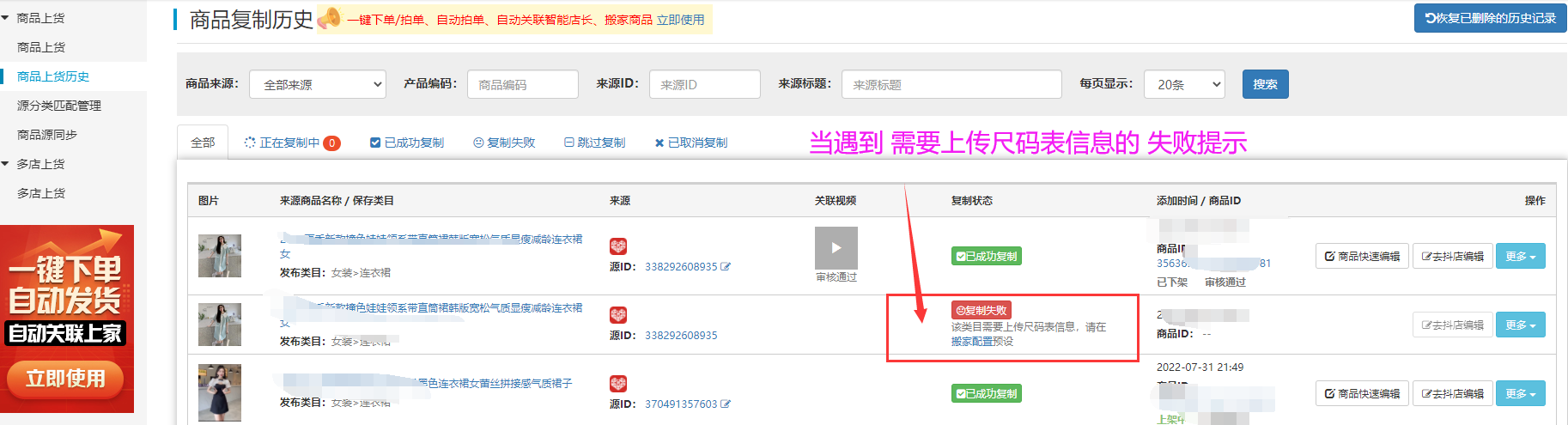The image size is (1568, 425).
Task: Click the edit icon beside source ID 338292608935
Action: pyautogui.click(x=726, y=267)
